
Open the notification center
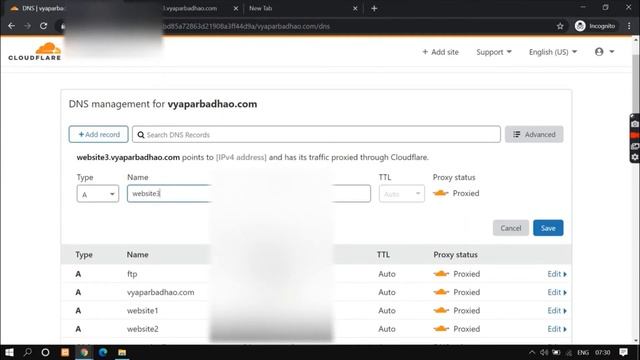coord(623,352)
